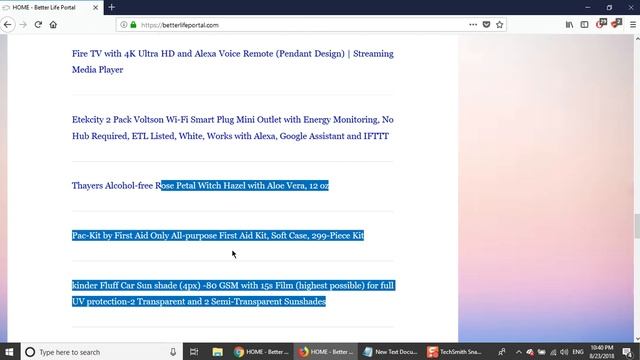Image resolution: width=640 pixels, height=360 pixels.
Task: Bookmark this page with the star
Action: click(499, 24)
